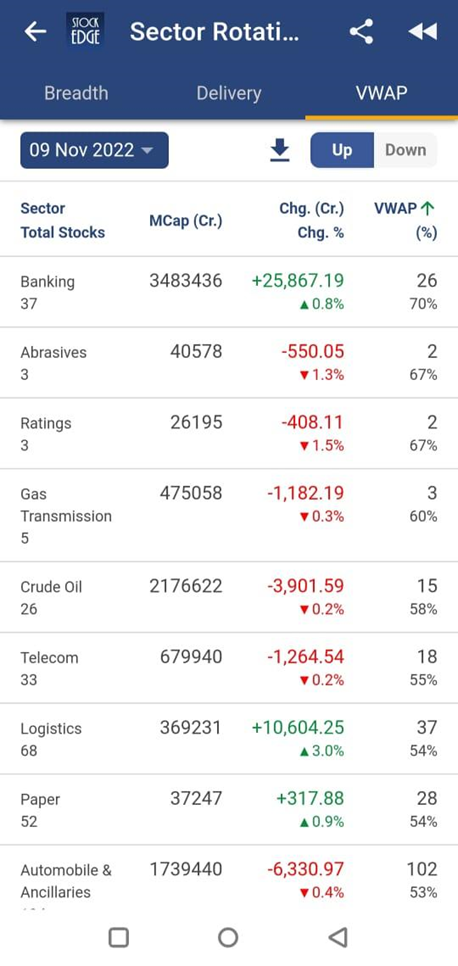
Task: Open the Gas Transmission sector row
Action: (x=229, y=515)
